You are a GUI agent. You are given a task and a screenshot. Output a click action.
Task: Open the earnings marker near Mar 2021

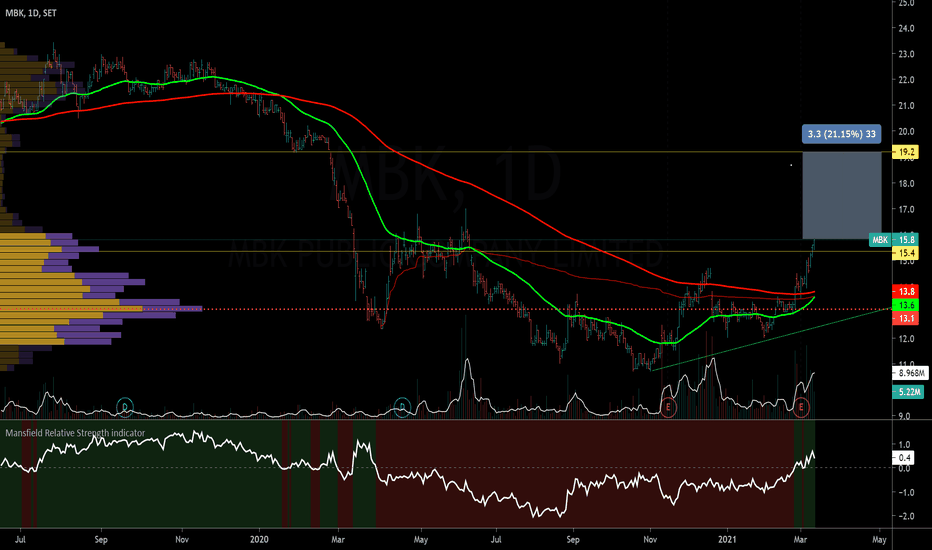801,407
